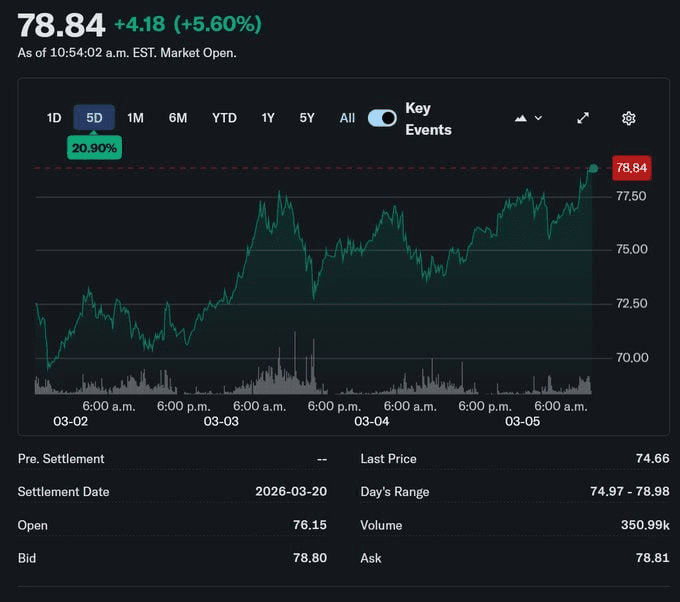Click the 20.90% change badge
The width and height of the screenshot is (680, 602).
pos(94,148)
